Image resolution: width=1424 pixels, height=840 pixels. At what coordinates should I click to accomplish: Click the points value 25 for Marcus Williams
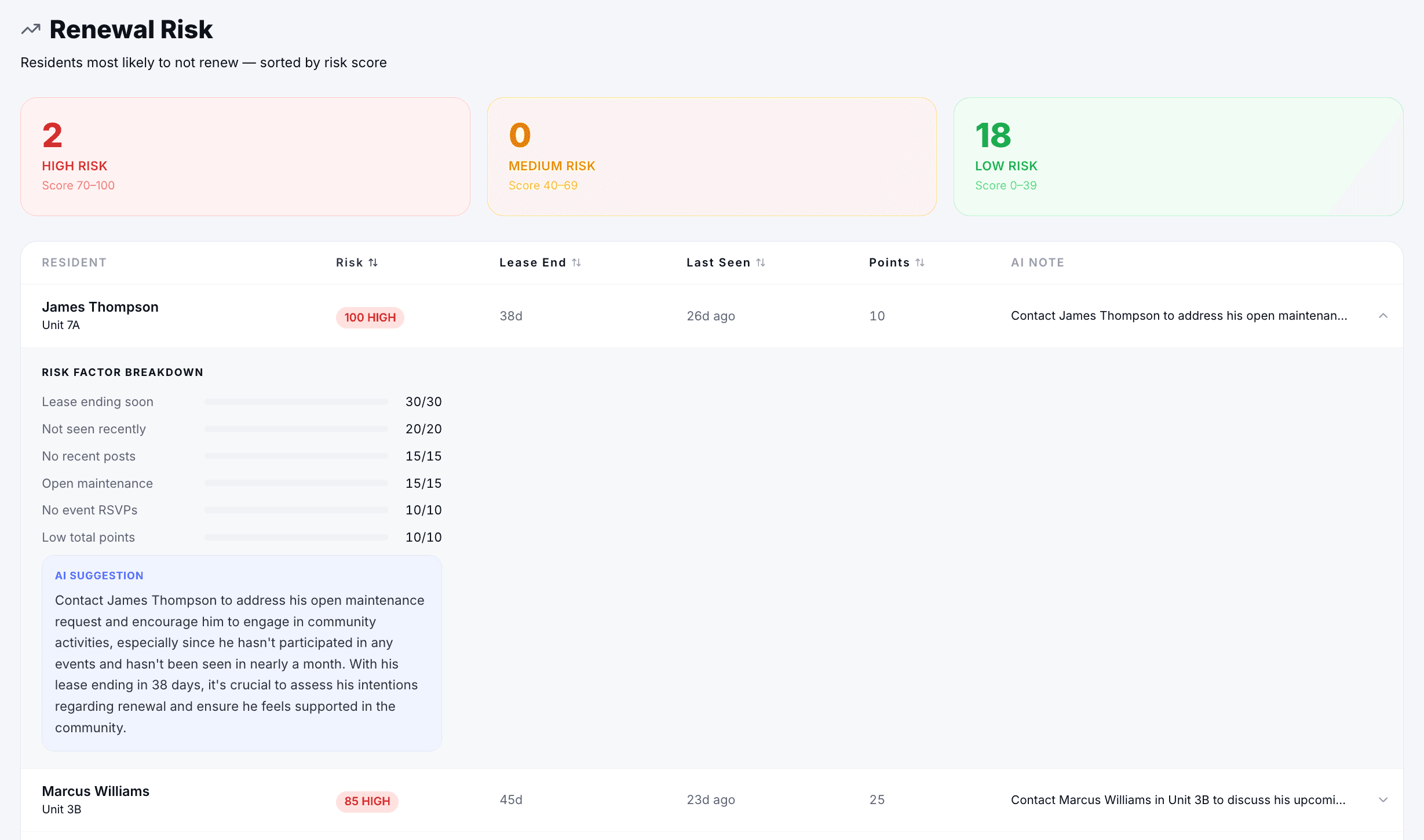tap(877, 800)
